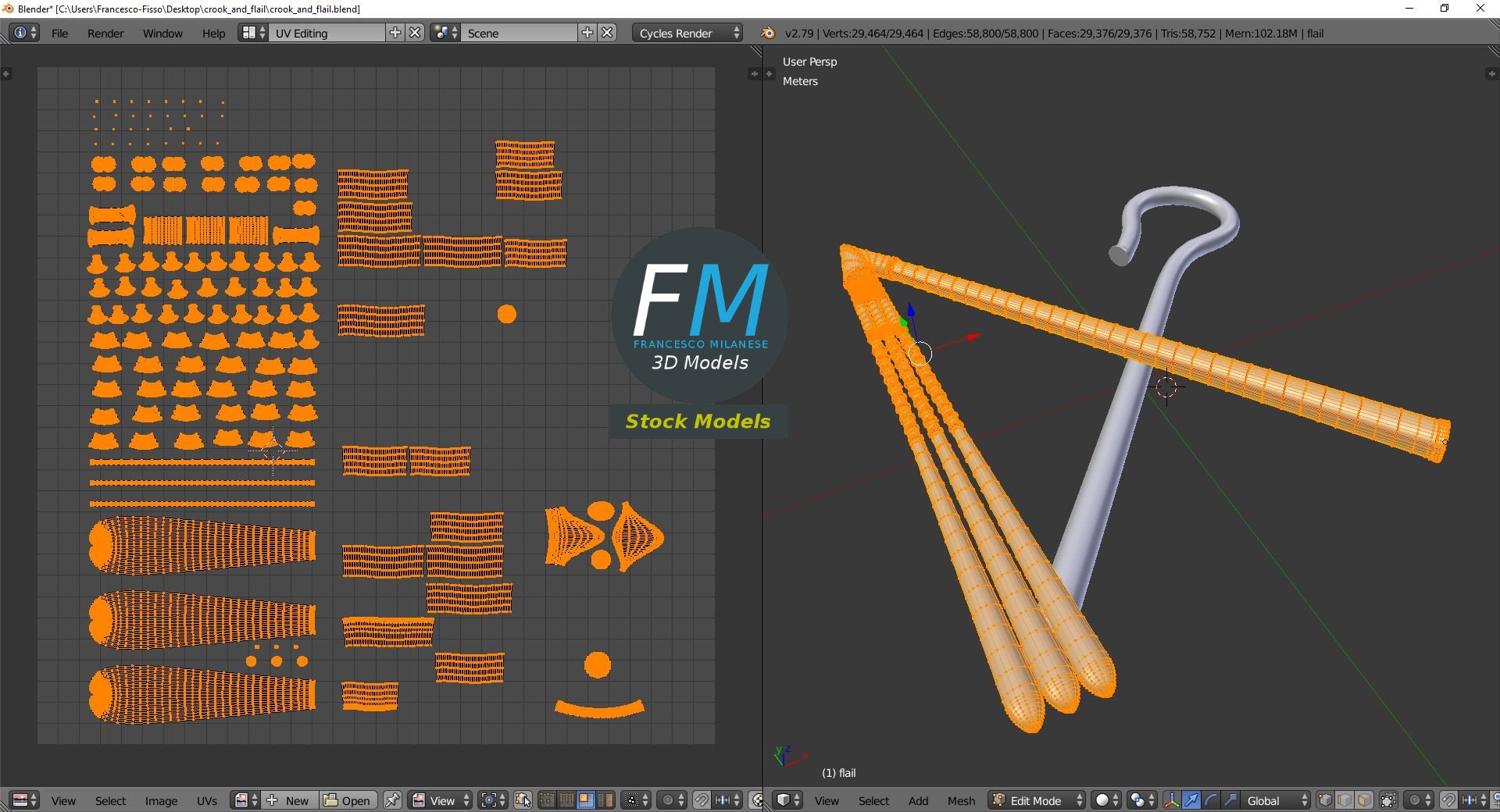Select the Scale manipulator icon

(1228, 800)
